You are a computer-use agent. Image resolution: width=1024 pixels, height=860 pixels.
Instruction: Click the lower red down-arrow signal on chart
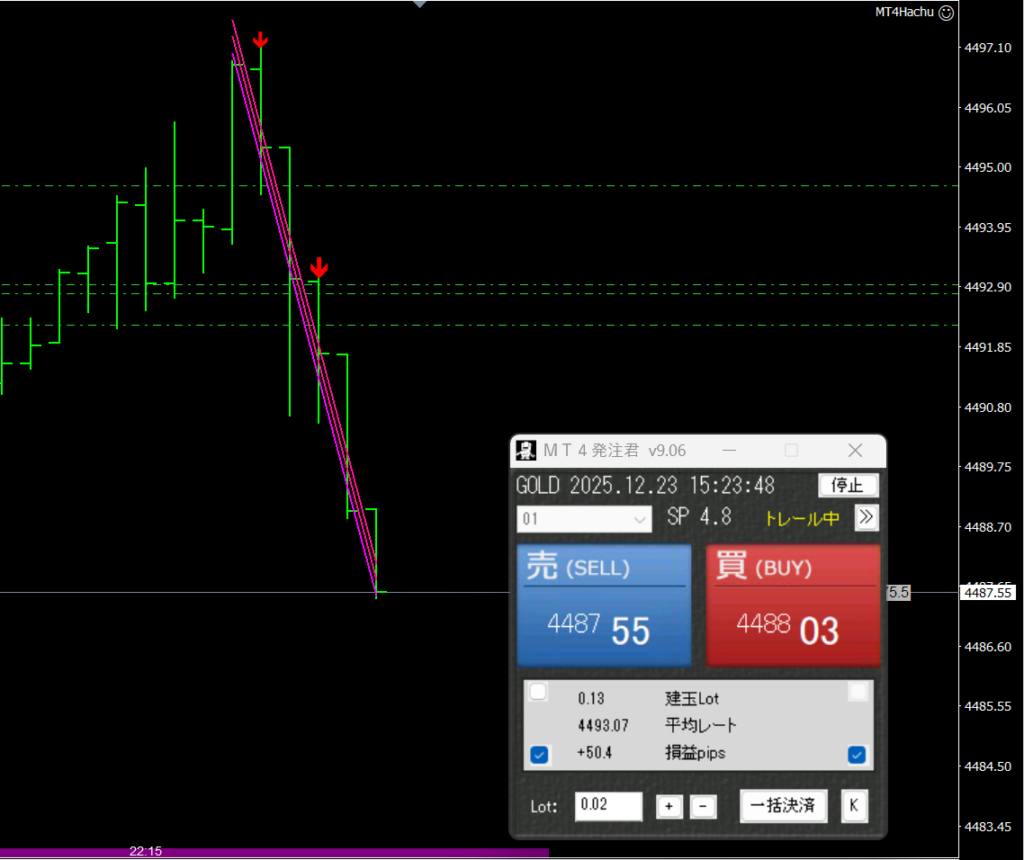pyautogui.click(x=319, y=267)
